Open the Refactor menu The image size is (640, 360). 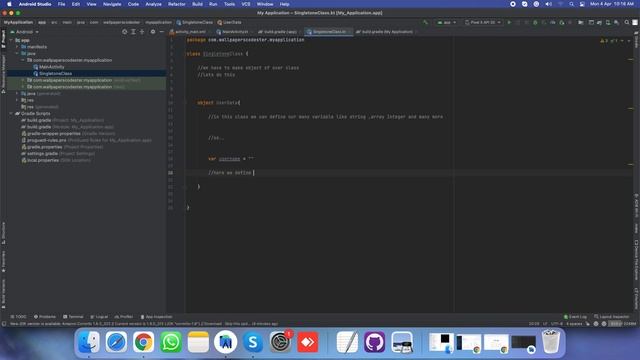177,4
